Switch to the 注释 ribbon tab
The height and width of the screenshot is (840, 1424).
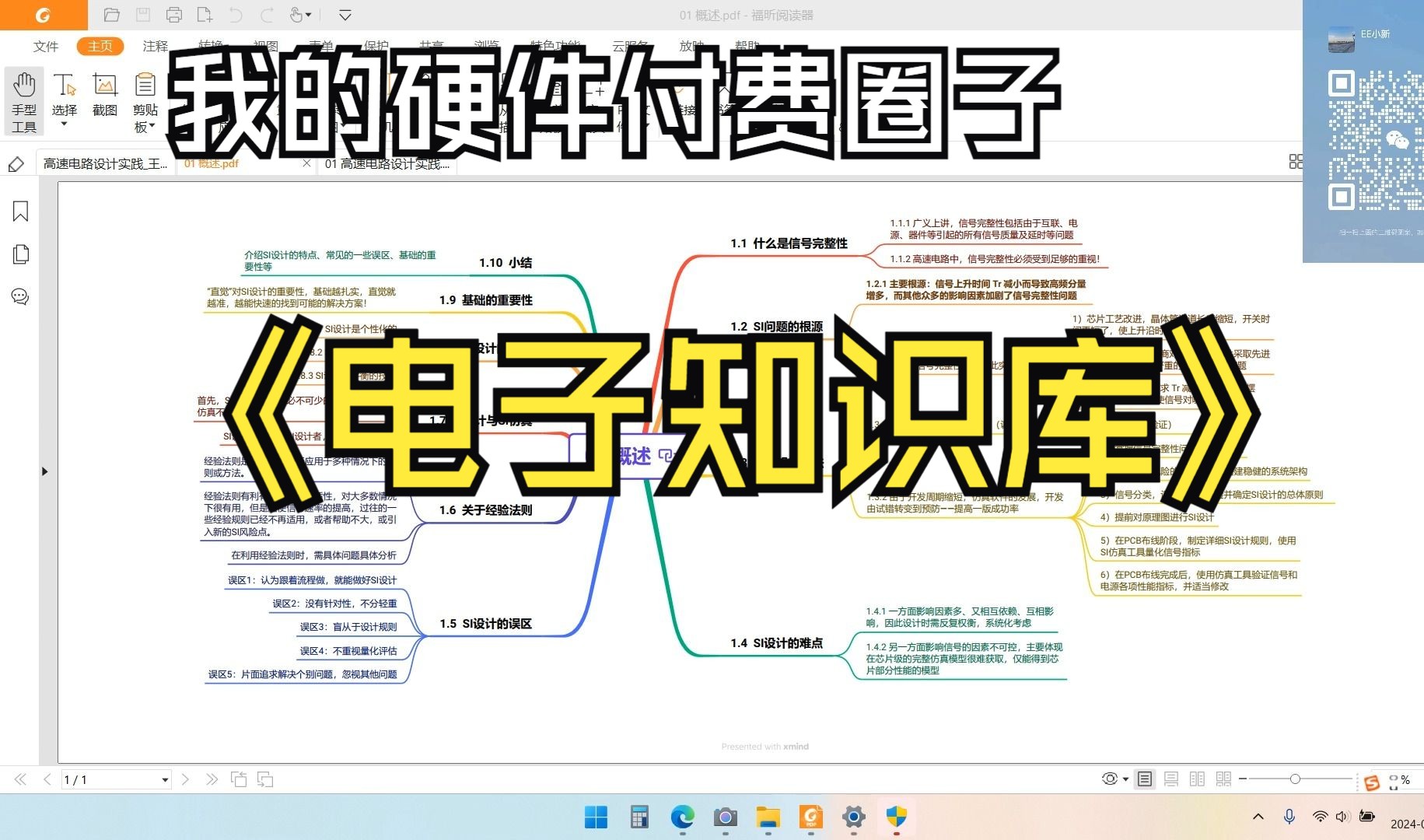(x=155, y=46)
